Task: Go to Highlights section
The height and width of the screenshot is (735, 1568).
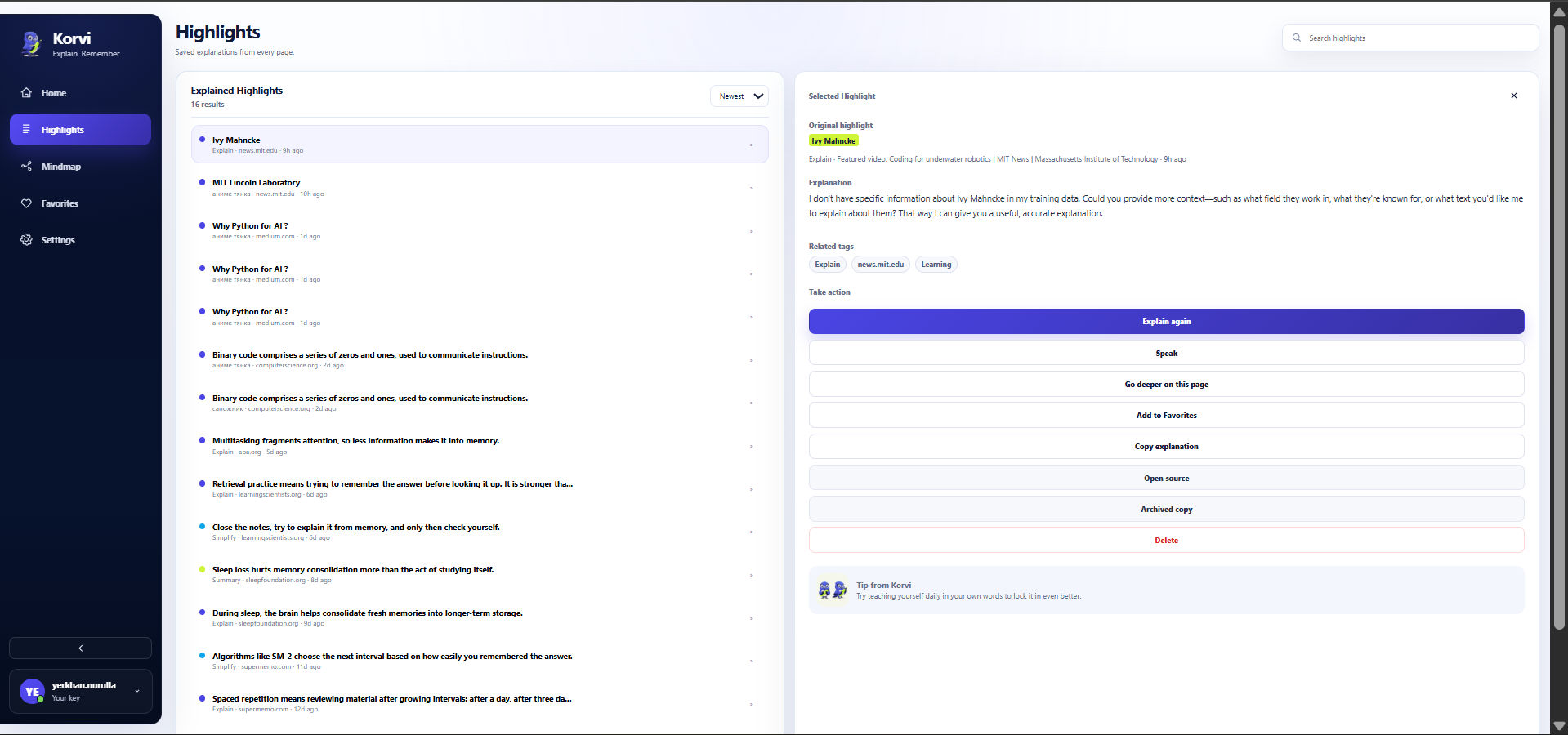Action: (80, 130)
